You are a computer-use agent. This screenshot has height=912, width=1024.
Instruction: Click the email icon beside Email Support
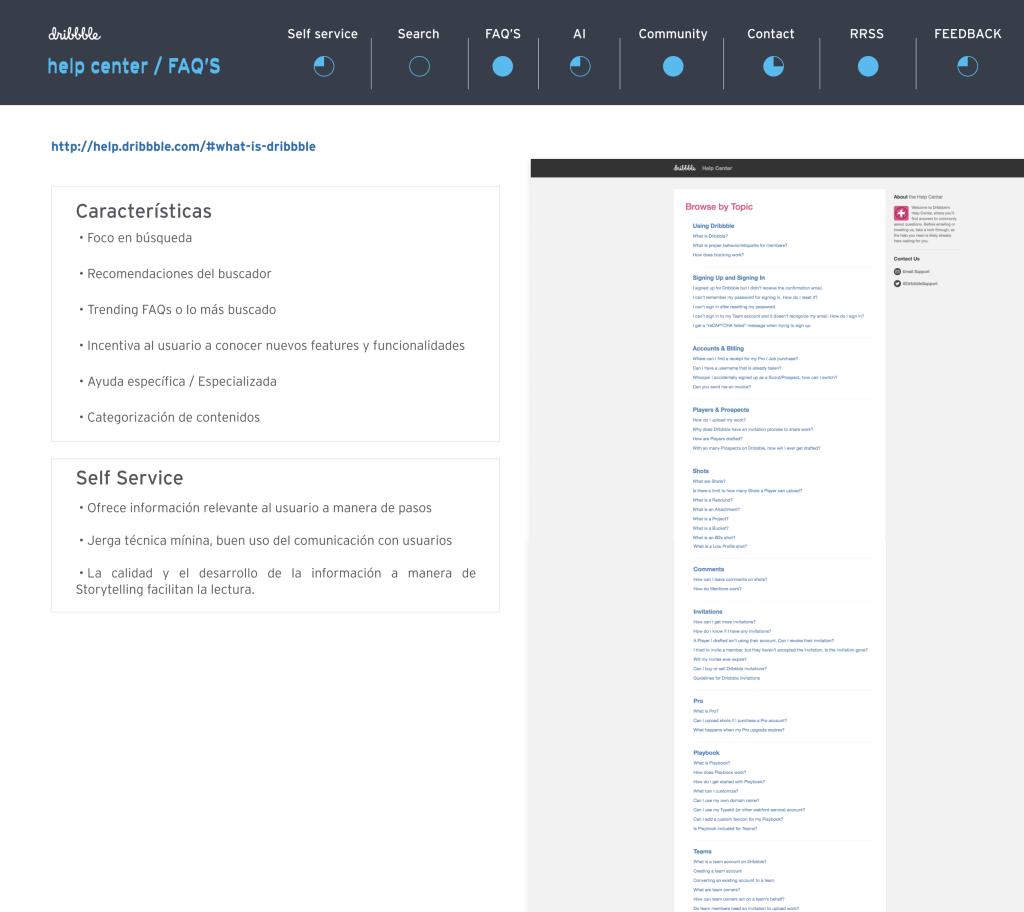click(x=897, y=271)
